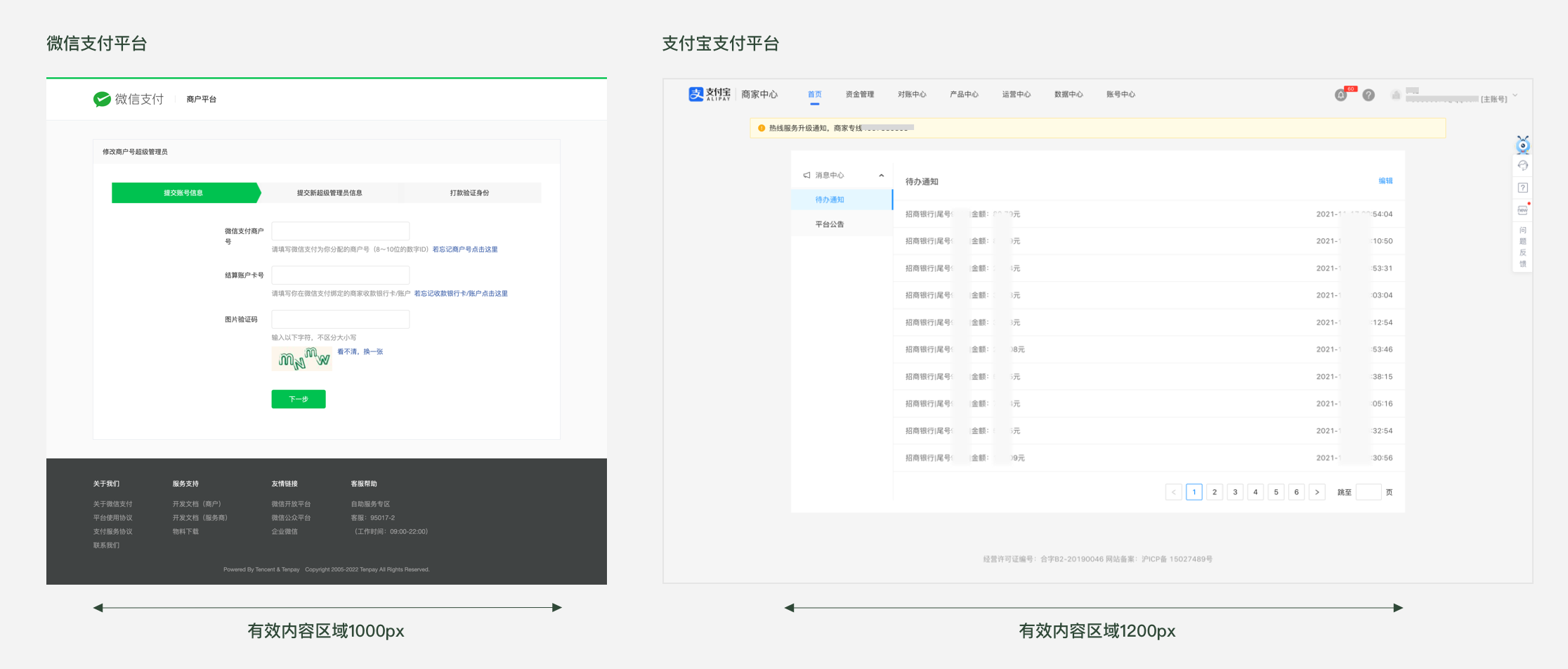
Task: Open the boxed question mark sidebar icon
Action: coord(1522,188)
